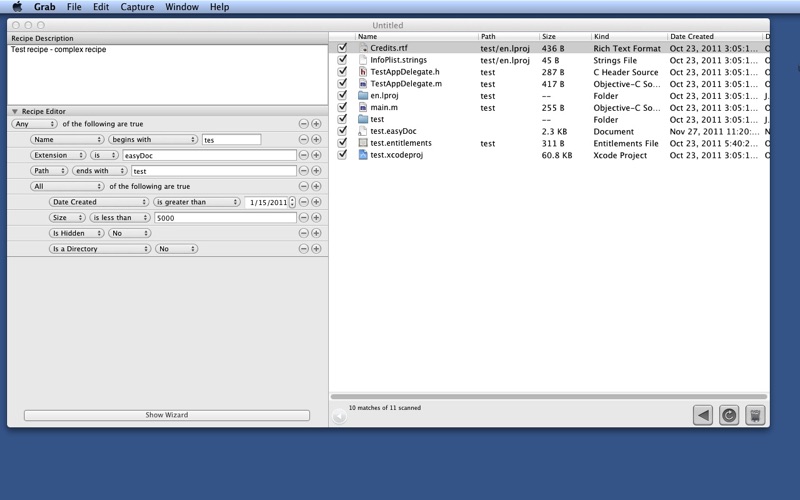Add a rule after Is Hidden
The height and width of the screenshot is (500, 800).
[316, 233]
